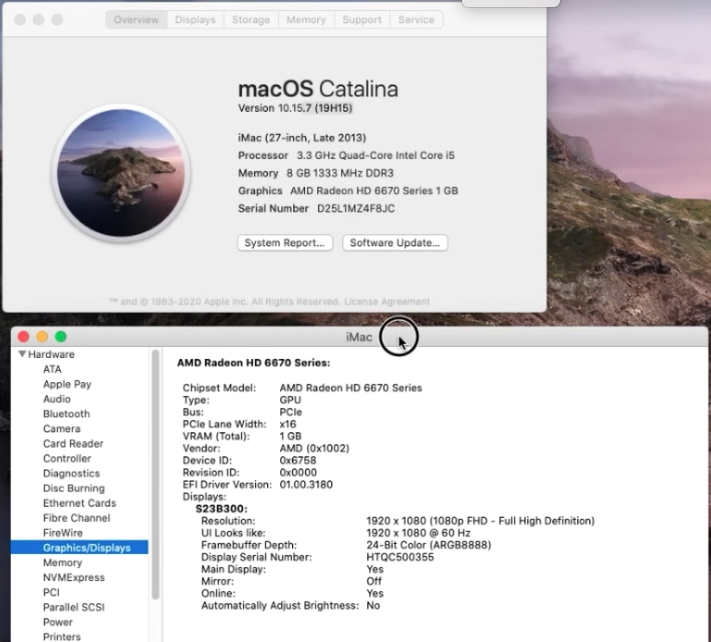The image size is (711, 642).
Task: Select Printers in the sidebar
Action: 62,637
